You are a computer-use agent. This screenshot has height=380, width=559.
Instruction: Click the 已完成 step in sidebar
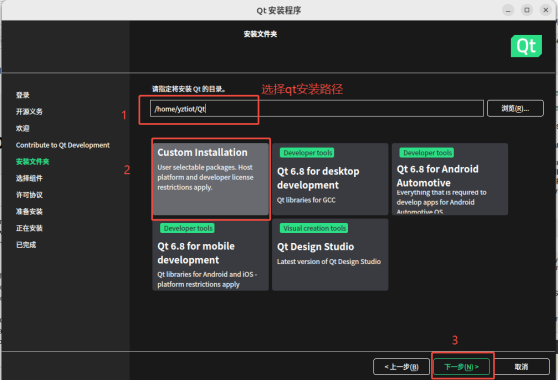pyautogui.click(x=26, y=245)
